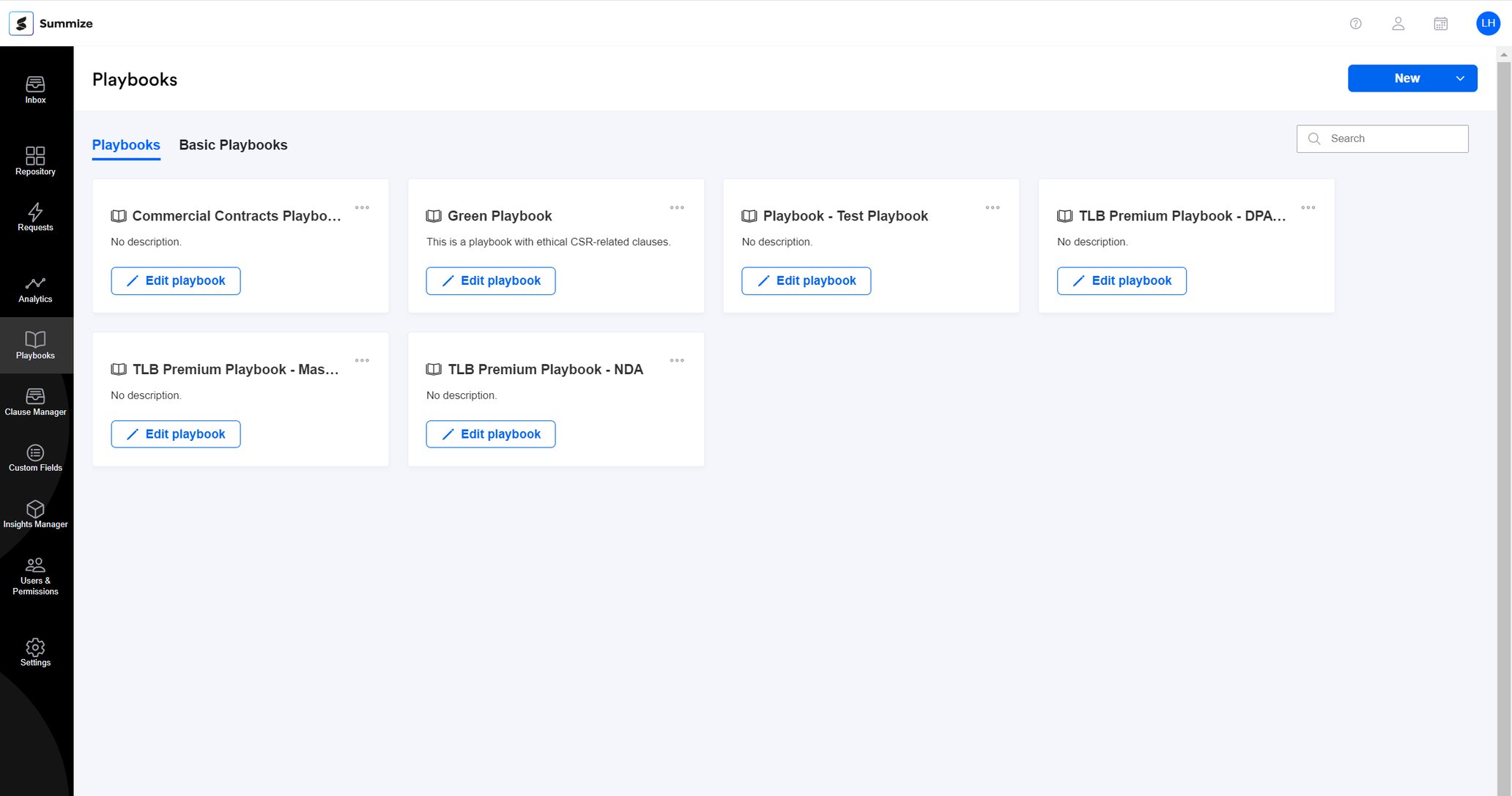1512x796 pixels.
Task: Open Custom Fields sidebar icon
Action: click(x=35, y=458)
